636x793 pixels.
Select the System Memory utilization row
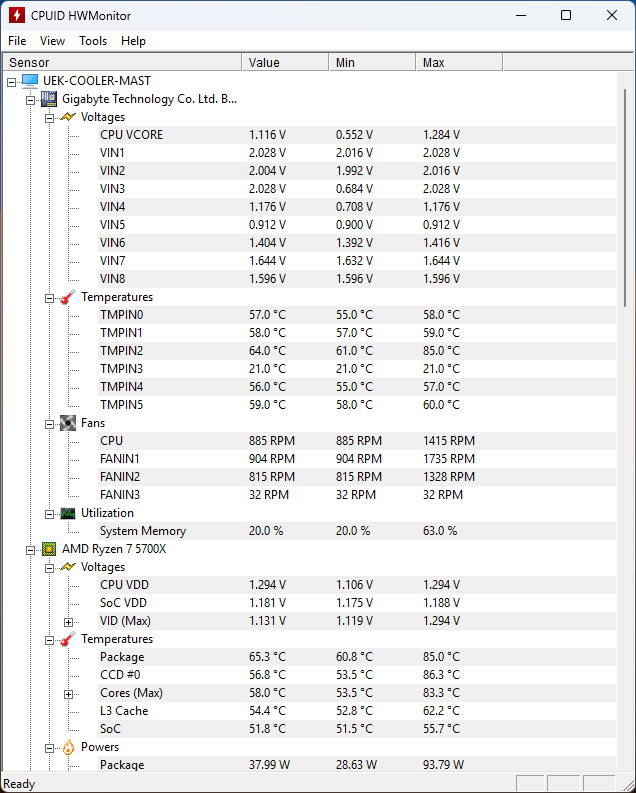pyautogui.click(x=357, y=531)
